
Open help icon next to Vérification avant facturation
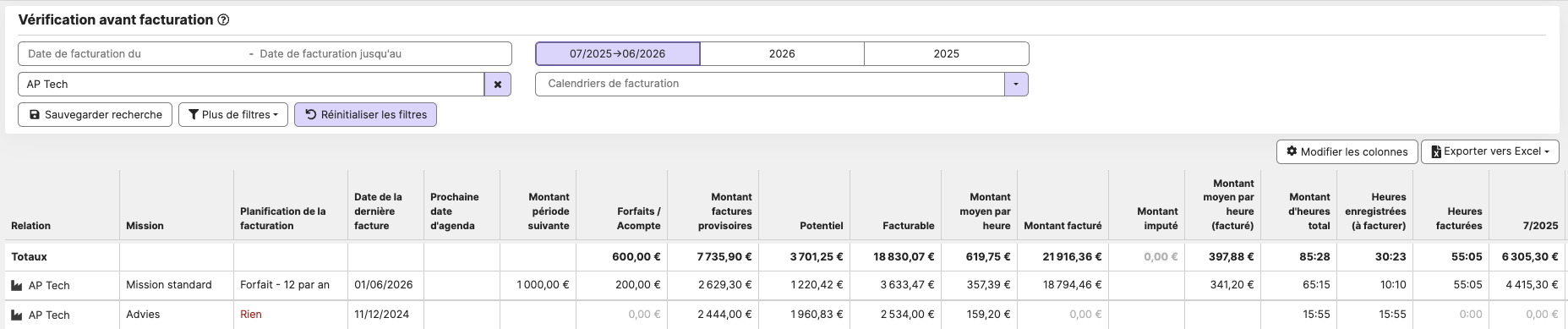click(223, 20)
